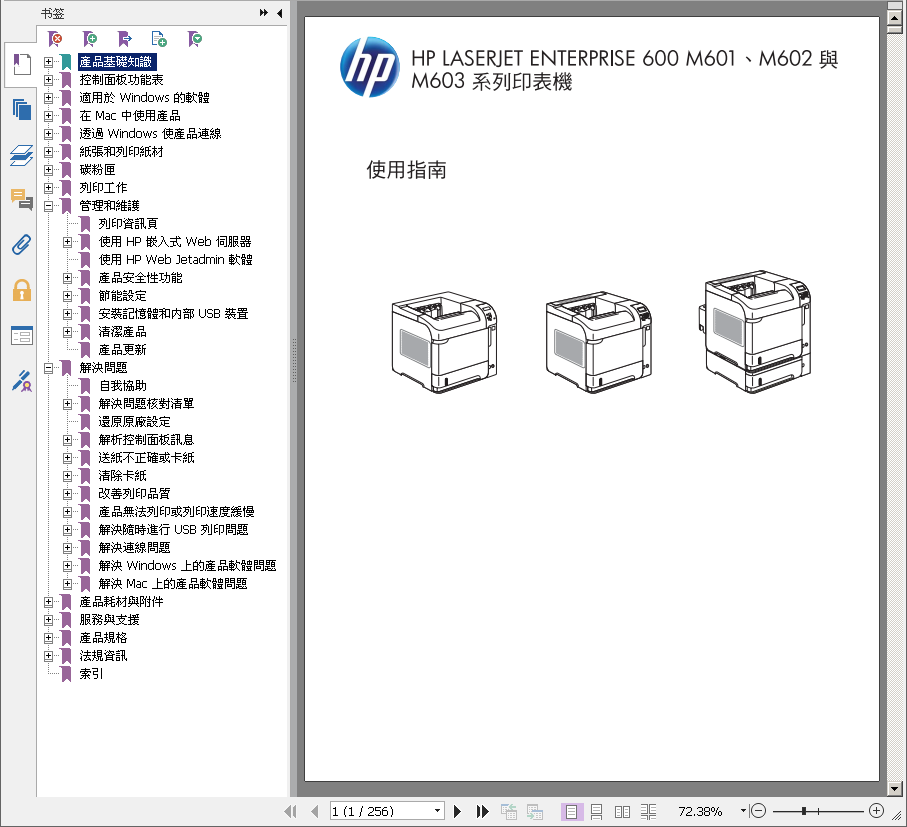Image resolution: width=907 pixels, height=827 pixels.
Task: Open the Pages thumbnails panel
Action: point(21,109)
